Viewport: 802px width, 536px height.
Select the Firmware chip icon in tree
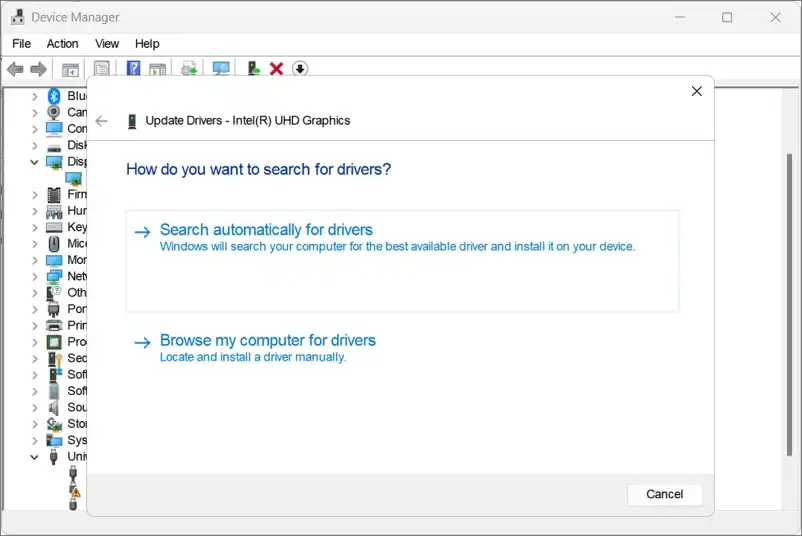pyautogui.click(x=54, y=194)
